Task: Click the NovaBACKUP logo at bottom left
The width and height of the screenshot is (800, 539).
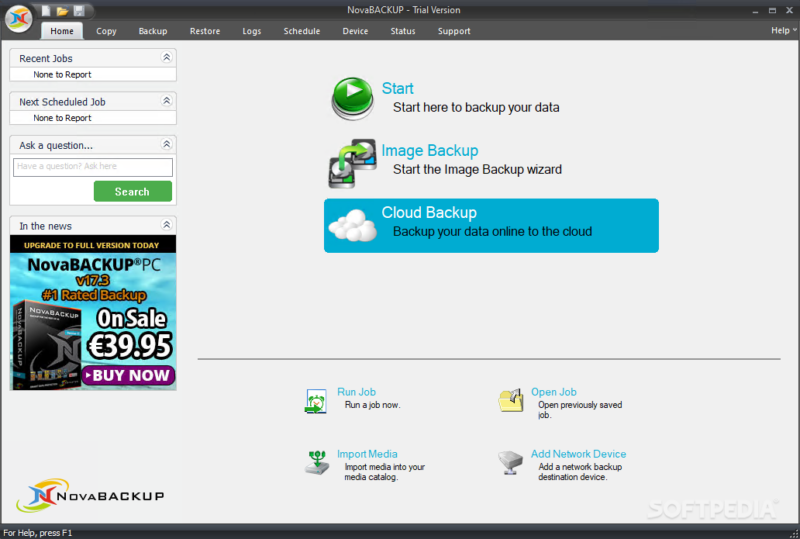Action: point(90,495)
